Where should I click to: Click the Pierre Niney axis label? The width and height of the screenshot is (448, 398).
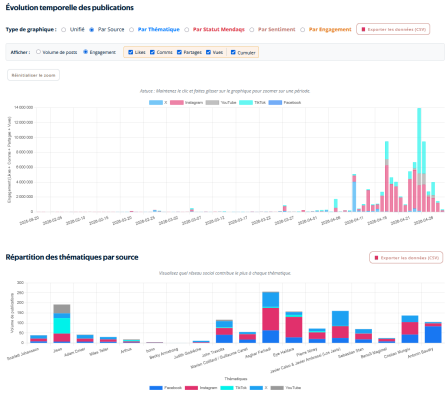(x=307, y=352)
